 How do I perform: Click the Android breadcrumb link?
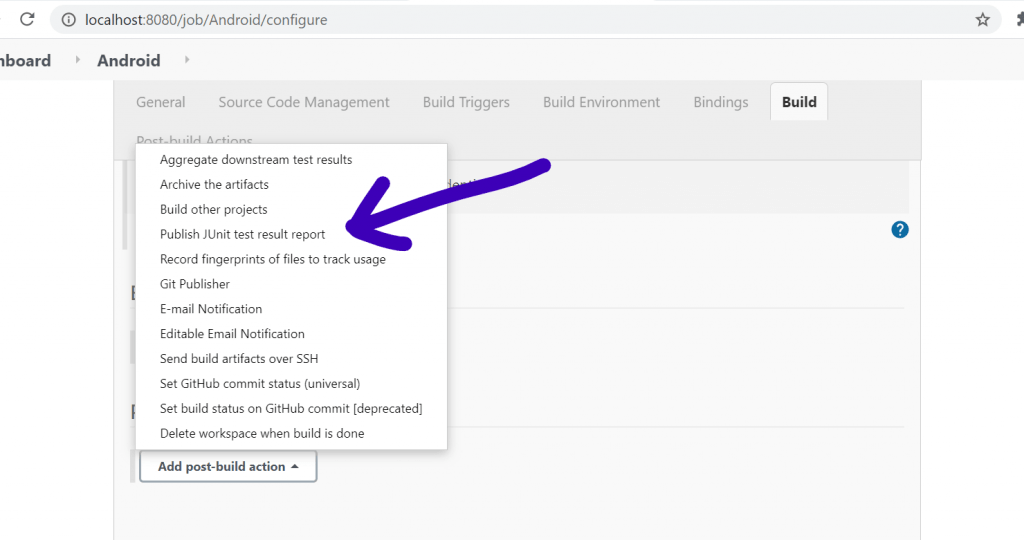point(128,61)
